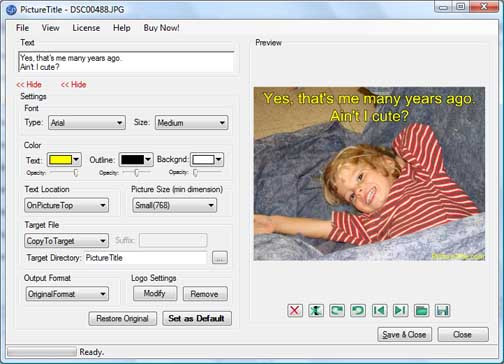This screenshot has height=364, width=504.
Task: Open the File menu
Action: click(x=22, y=28)
